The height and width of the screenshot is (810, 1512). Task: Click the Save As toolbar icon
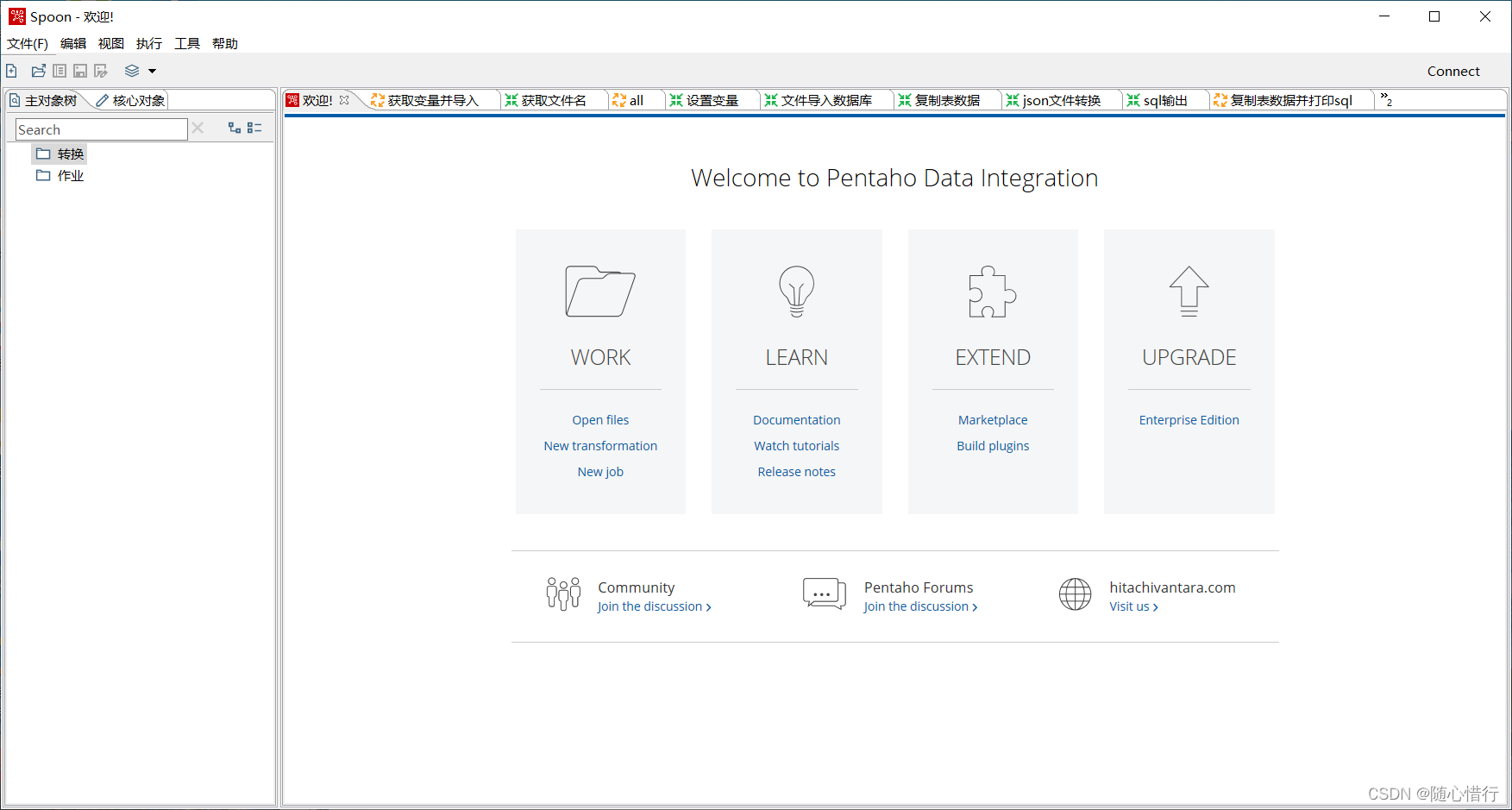(x=101, y=71)
